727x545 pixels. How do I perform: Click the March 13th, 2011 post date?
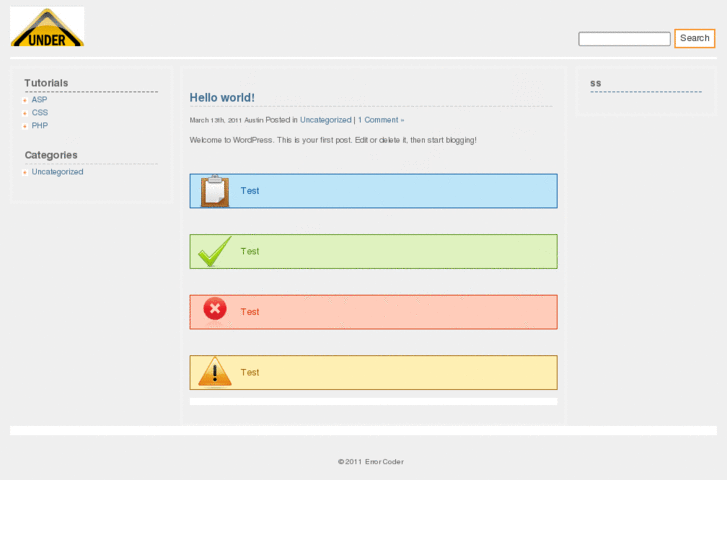click(216, 120)
